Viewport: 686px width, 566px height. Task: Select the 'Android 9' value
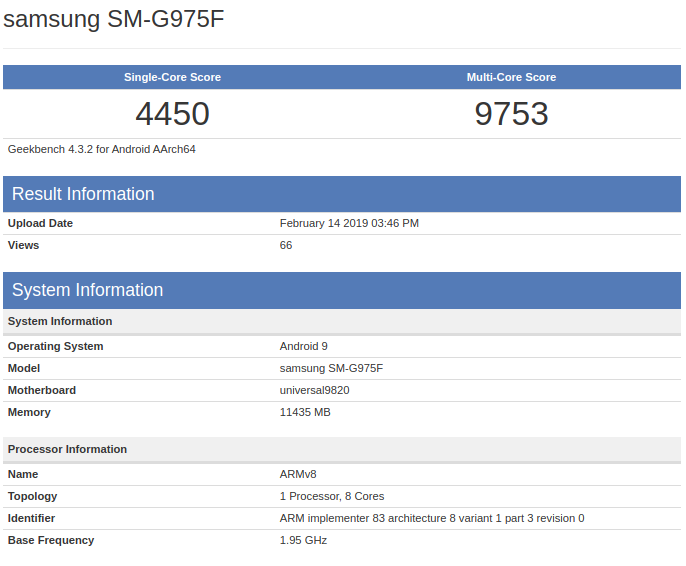click(x=304, y=346)
